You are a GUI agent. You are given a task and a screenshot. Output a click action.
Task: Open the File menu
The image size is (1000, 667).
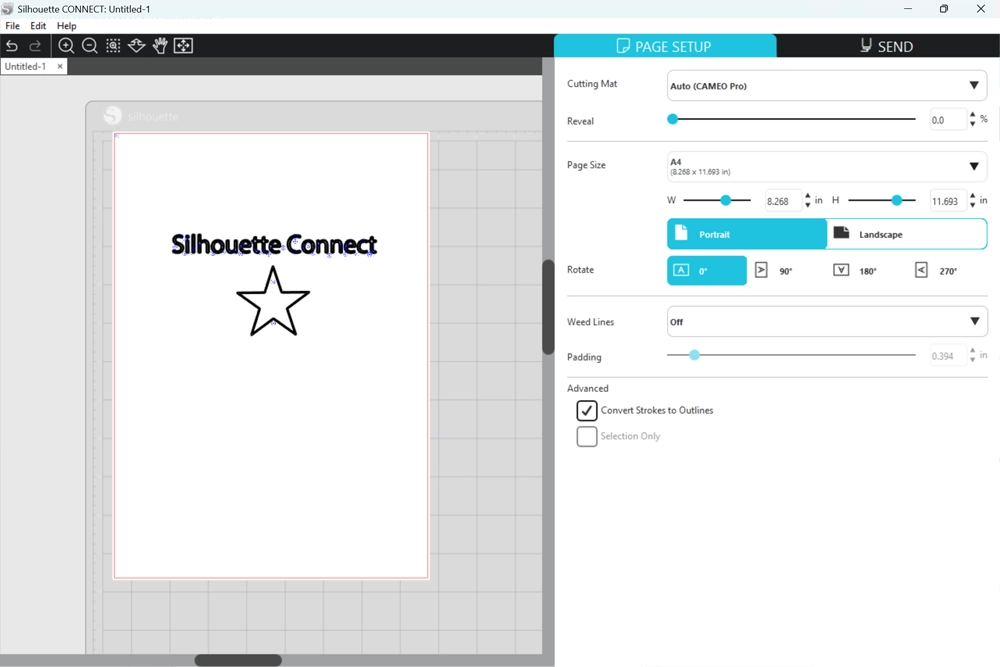[12, 26]
